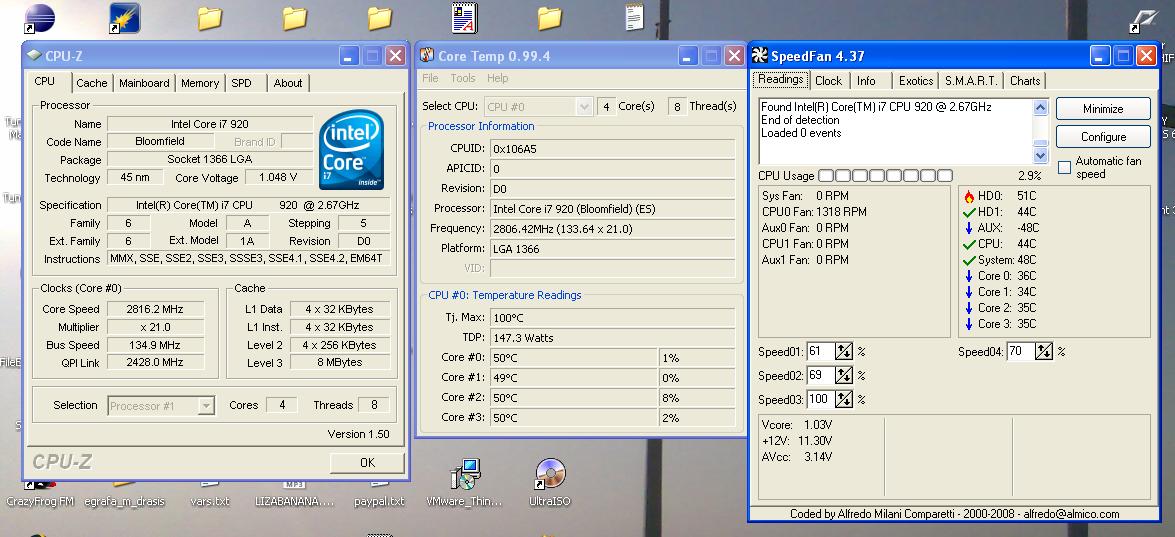Click the Core Speed value 2816.2 MHz
Viewport: 1175px width, 537px height.
click(154, 309)
